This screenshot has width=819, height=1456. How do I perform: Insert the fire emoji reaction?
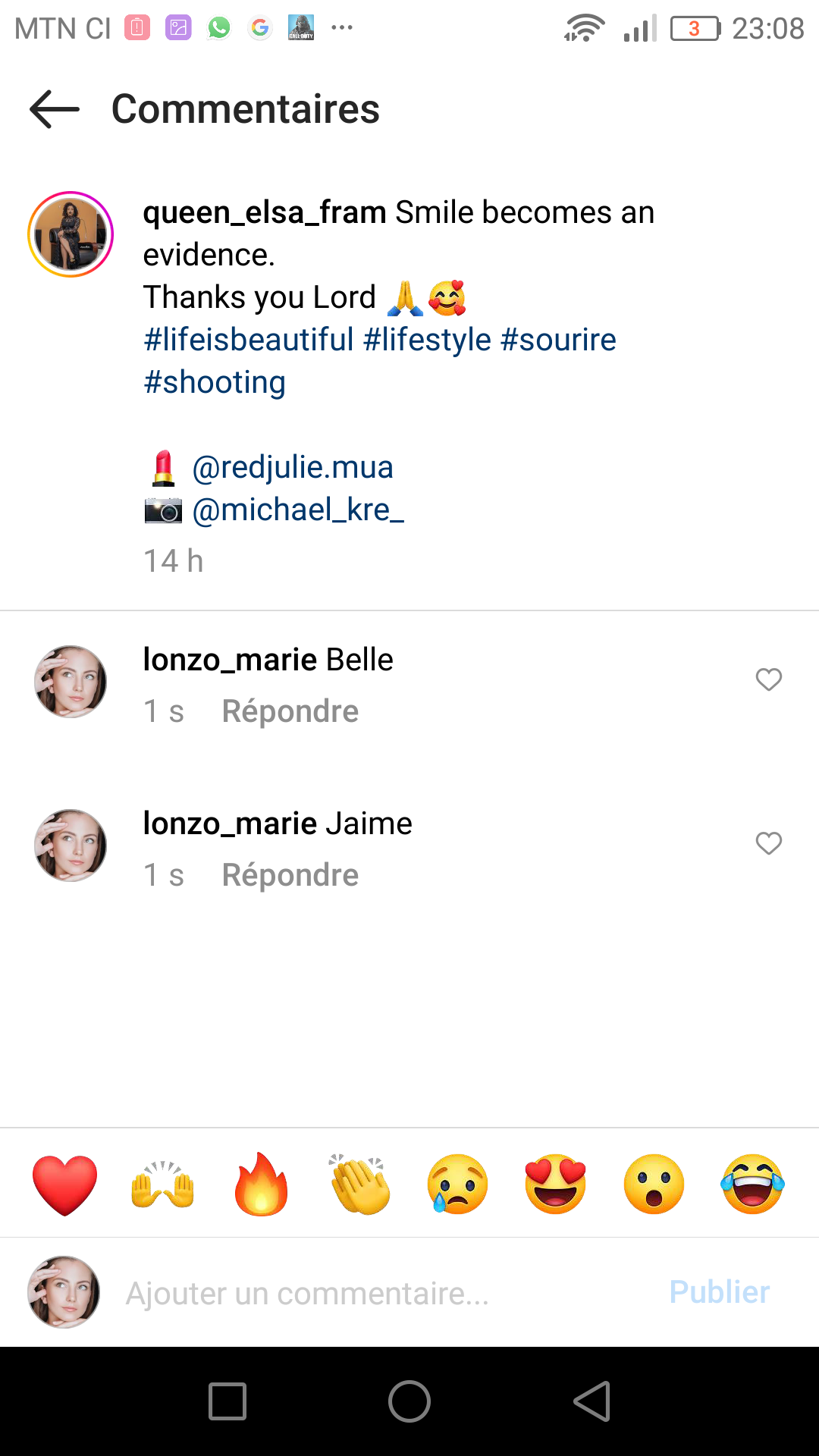click(261, 1185)
